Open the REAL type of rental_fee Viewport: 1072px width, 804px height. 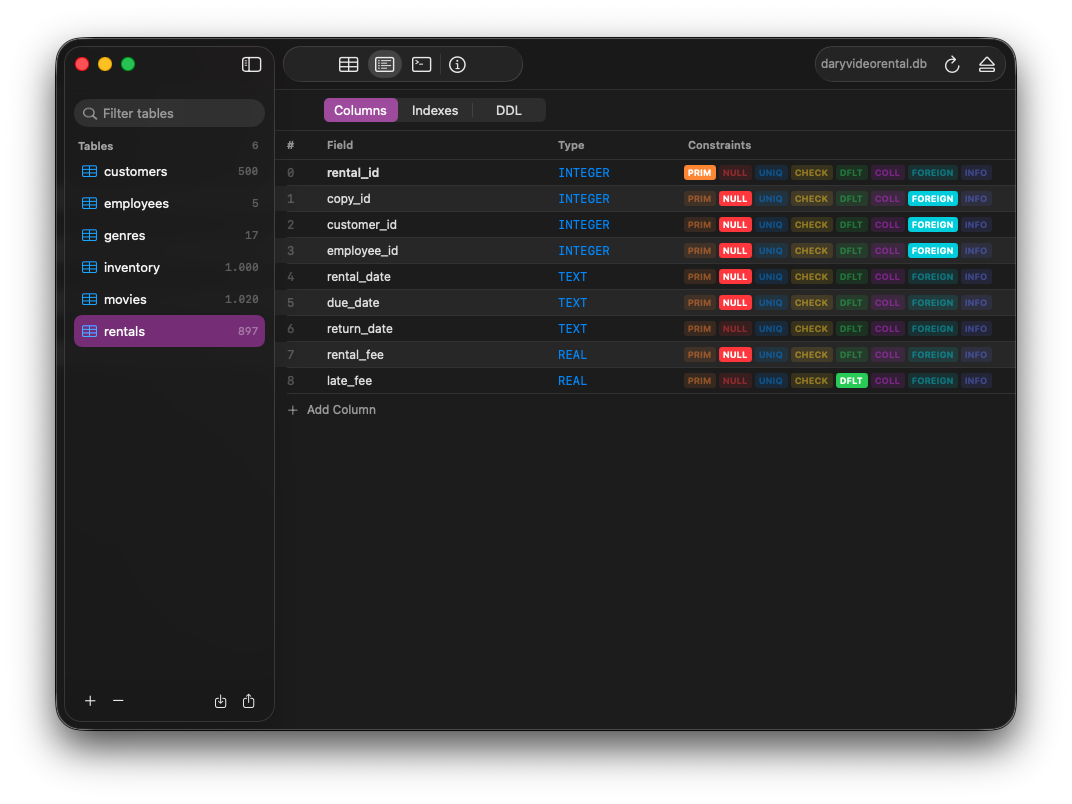[x=572, y=355]
